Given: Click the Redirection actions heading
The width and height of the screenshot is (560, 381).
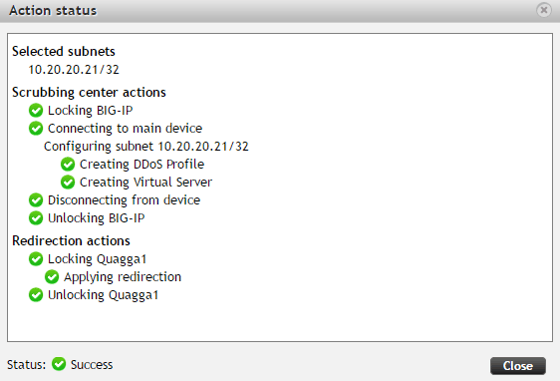Looking at the screenshot, I should point(71,241).
